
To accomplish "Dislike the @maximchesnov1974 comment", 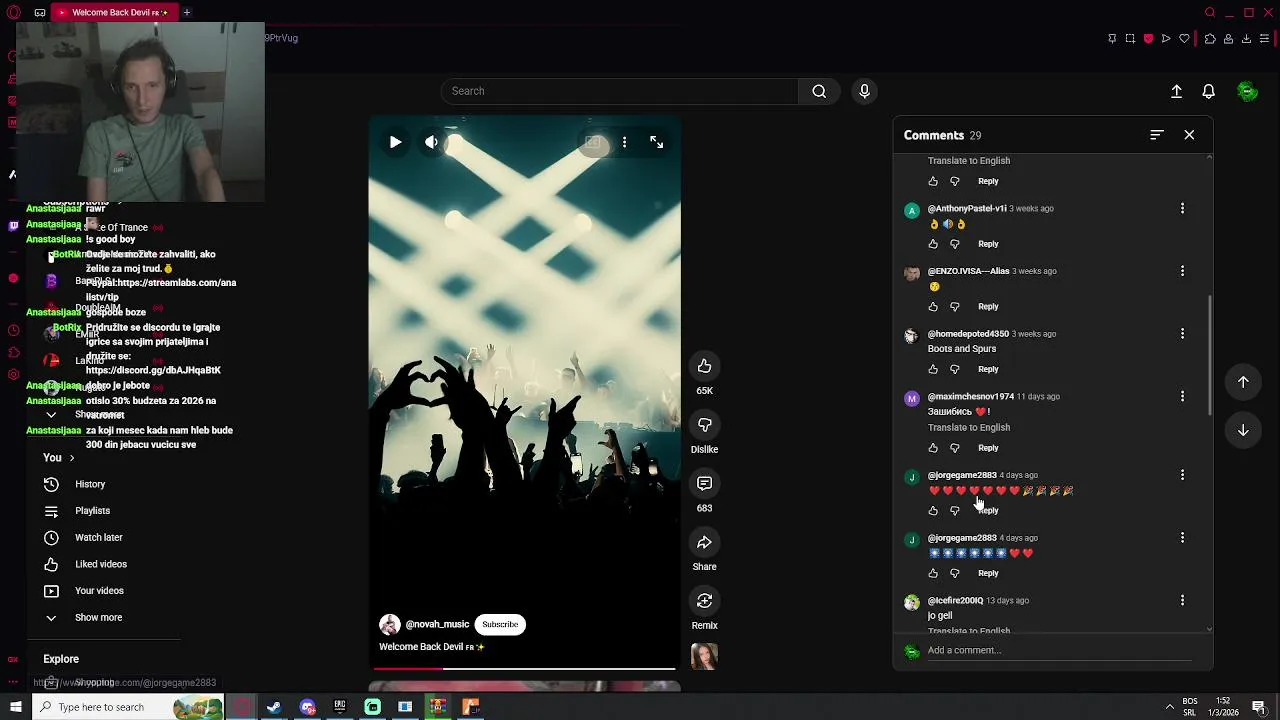I will 955,448.
